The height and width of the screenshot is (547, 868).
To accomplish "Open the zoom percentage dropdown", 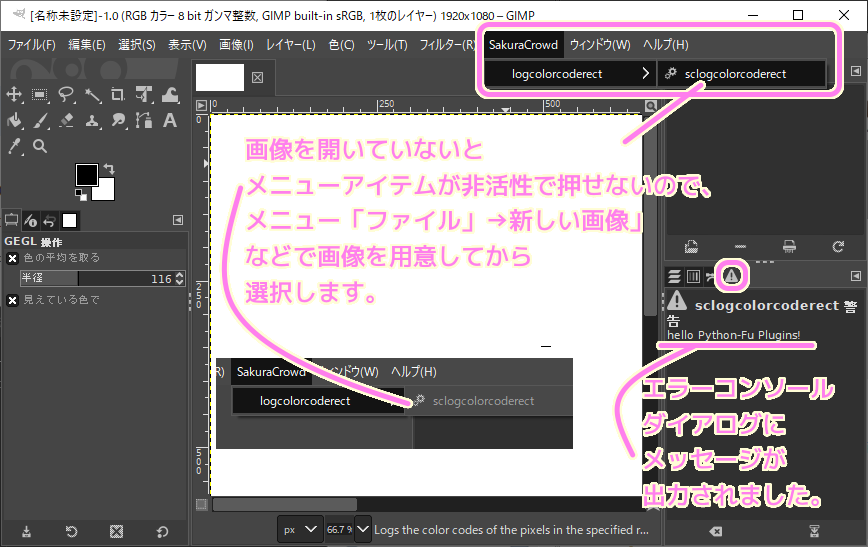I will (362, 528).
